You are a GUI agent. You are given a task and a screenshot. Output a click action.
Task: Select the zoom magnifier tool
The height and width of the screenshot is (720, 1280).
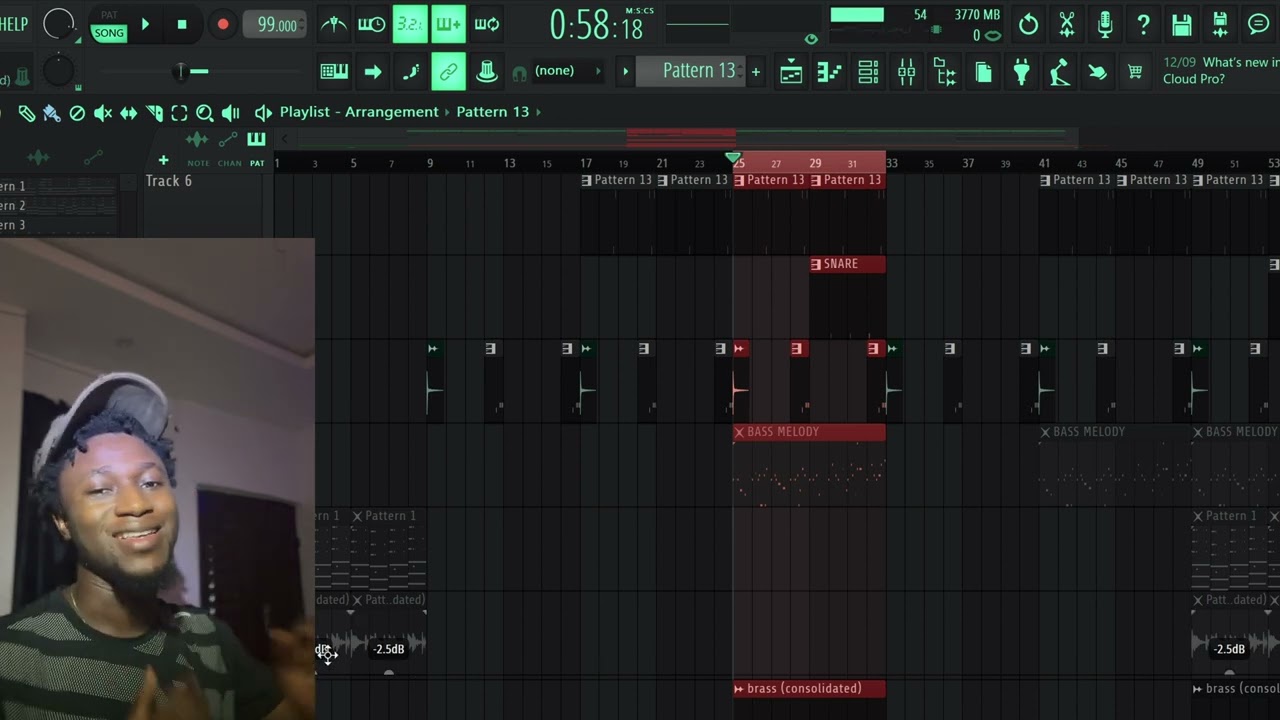click(205, 113)
